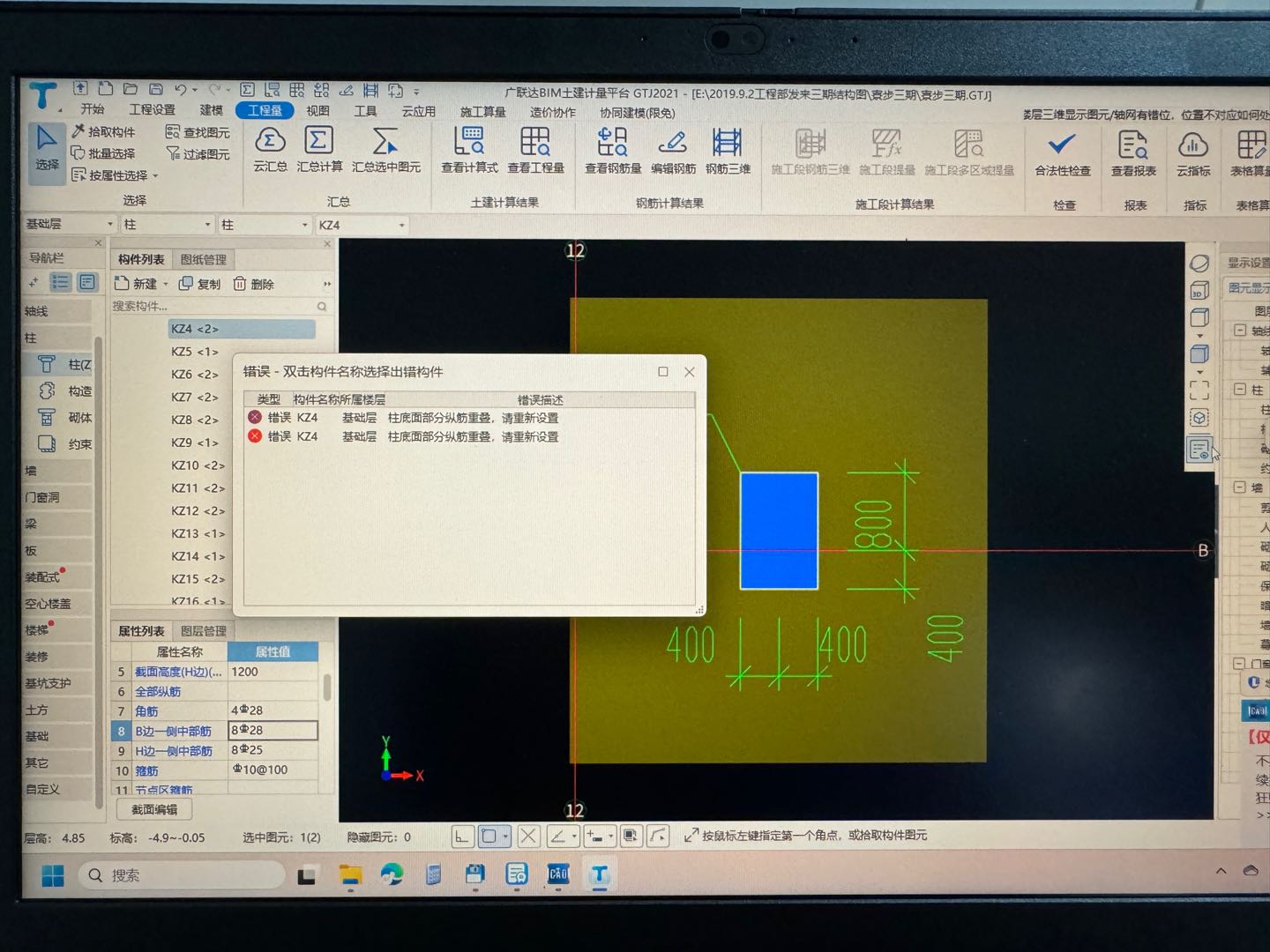Click the property list vertical scrollbar

click(326, 688)
